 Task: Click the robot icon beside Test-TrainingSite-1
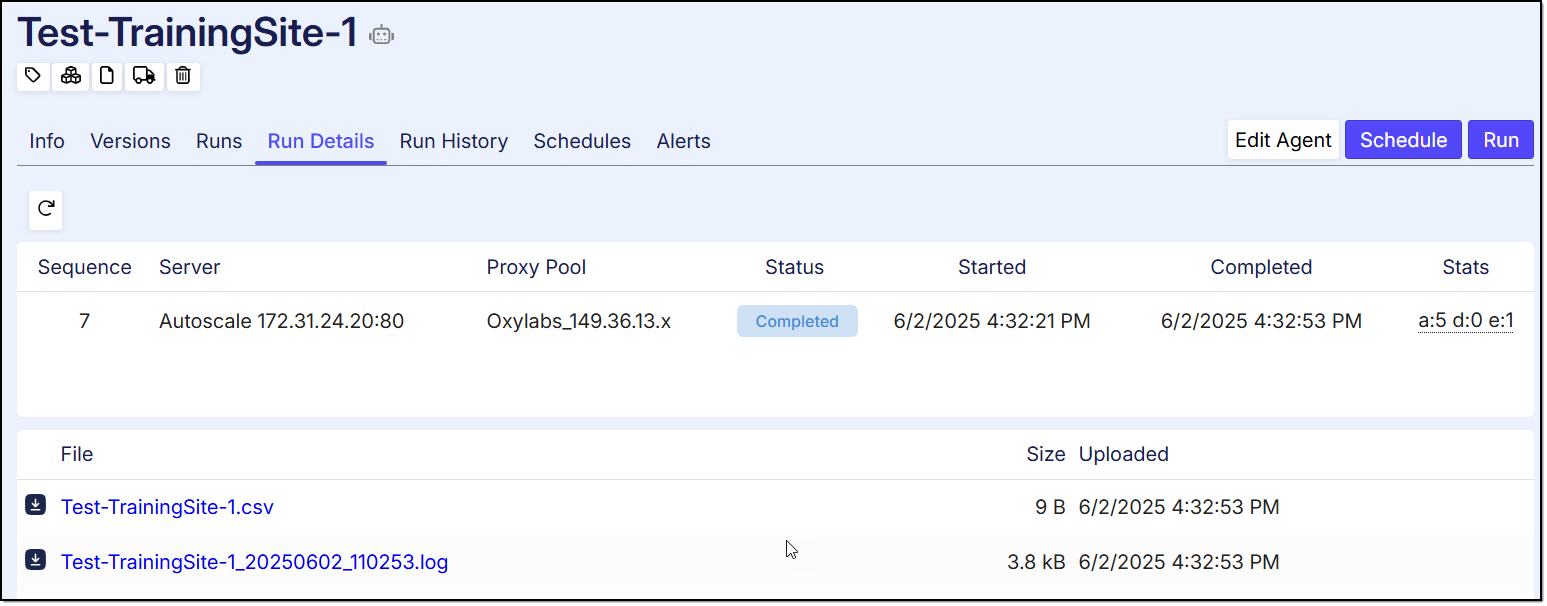tap(381, 35)
